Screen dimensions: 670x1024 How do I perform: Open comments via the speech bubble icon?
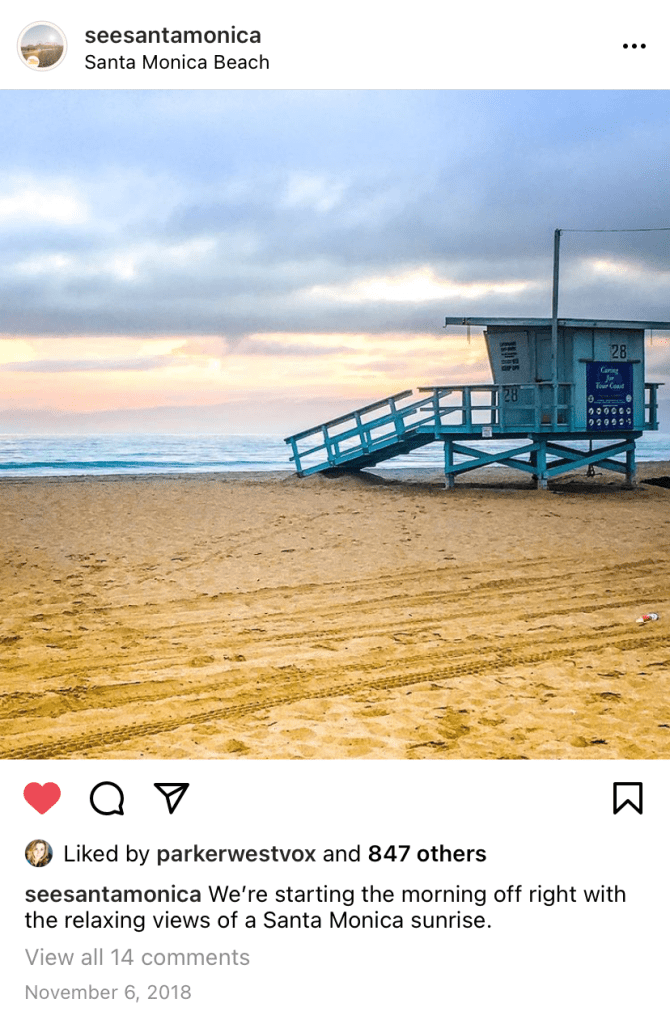click(x=107, y=798)
